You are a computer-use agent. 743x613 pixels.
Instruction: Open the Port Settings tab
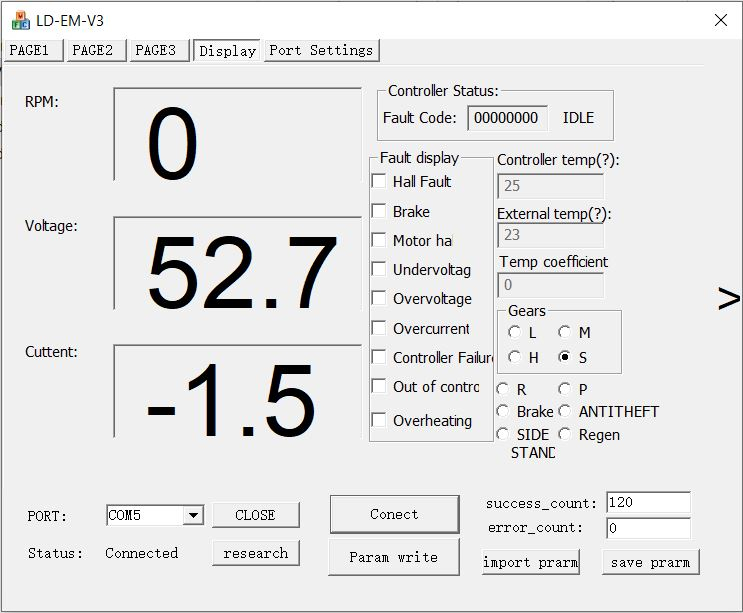pos(321,50)
